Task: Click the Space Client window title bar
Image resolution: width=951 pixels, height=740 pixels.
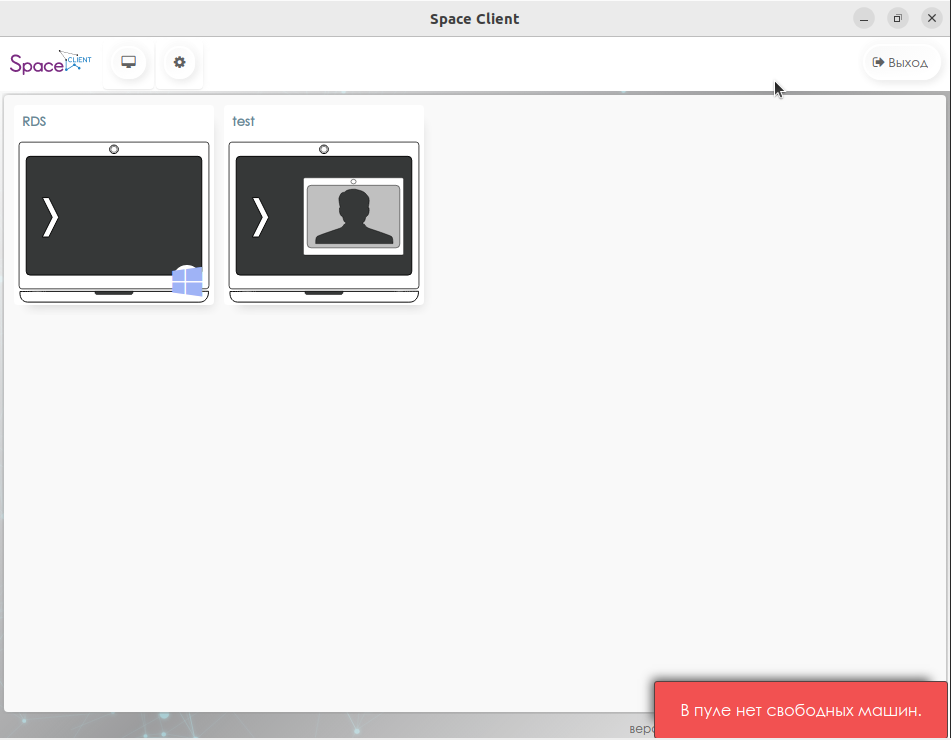Action: (474, 18)
